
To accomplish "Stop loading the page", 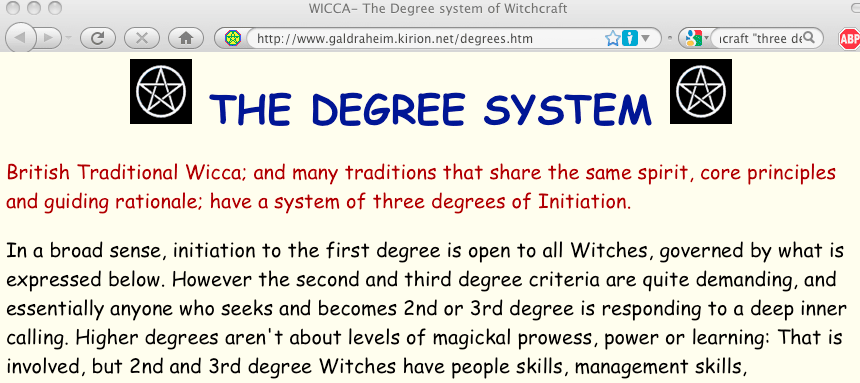I will tap(142, 38).
